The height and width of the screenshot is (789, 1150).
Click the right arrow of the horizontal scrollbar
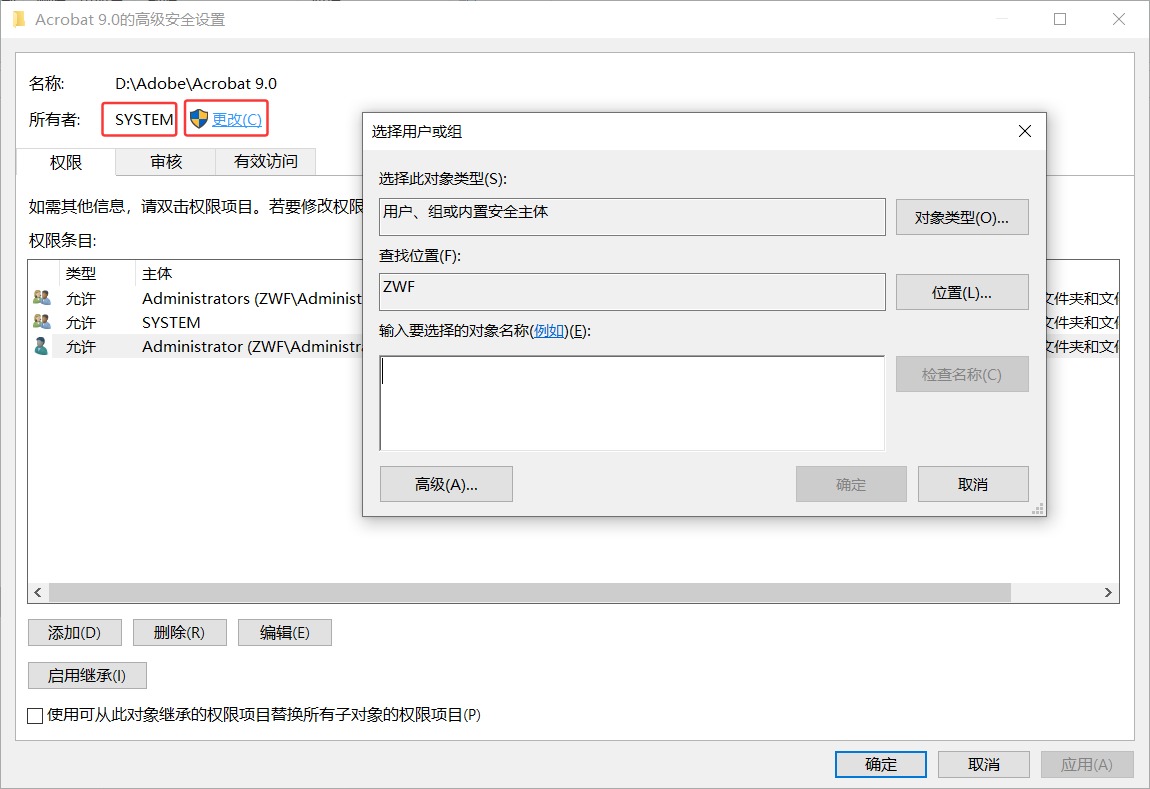(1108, 592)
